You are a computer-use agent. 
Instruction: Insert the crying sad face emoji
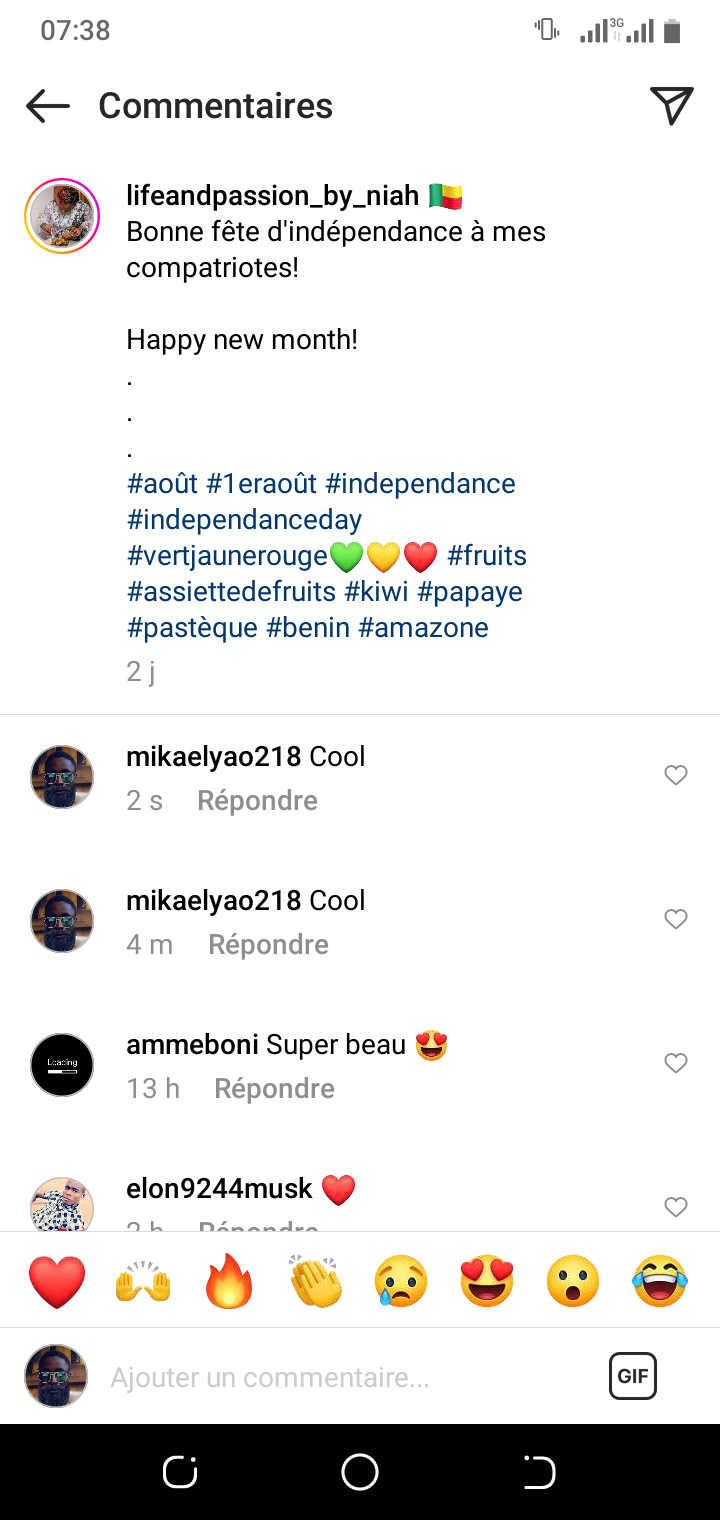pyautogui.click(x=401, y=1281)
